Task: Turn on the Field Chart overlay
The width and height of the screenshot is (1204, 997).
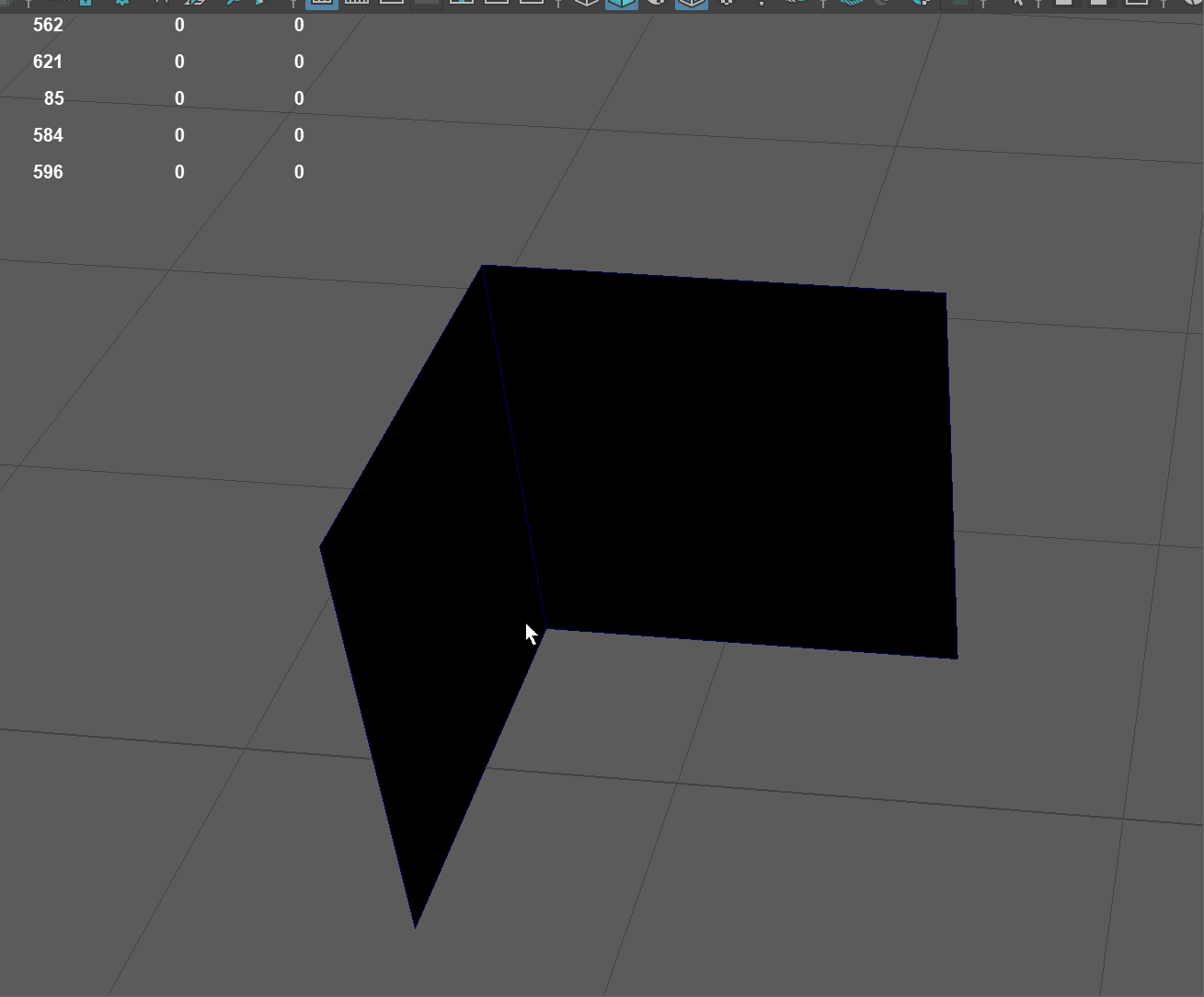Action: (x=462, y=3)
